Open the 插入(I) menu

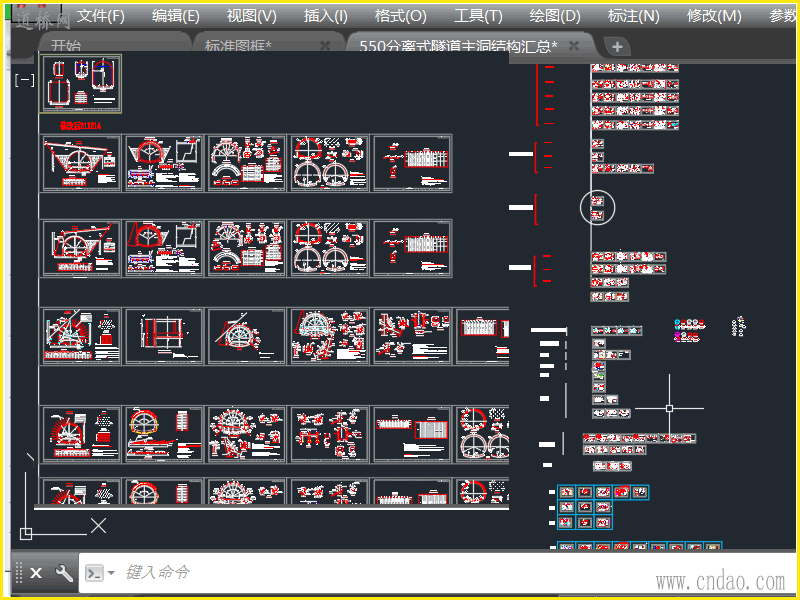click(x=326, y=16)
